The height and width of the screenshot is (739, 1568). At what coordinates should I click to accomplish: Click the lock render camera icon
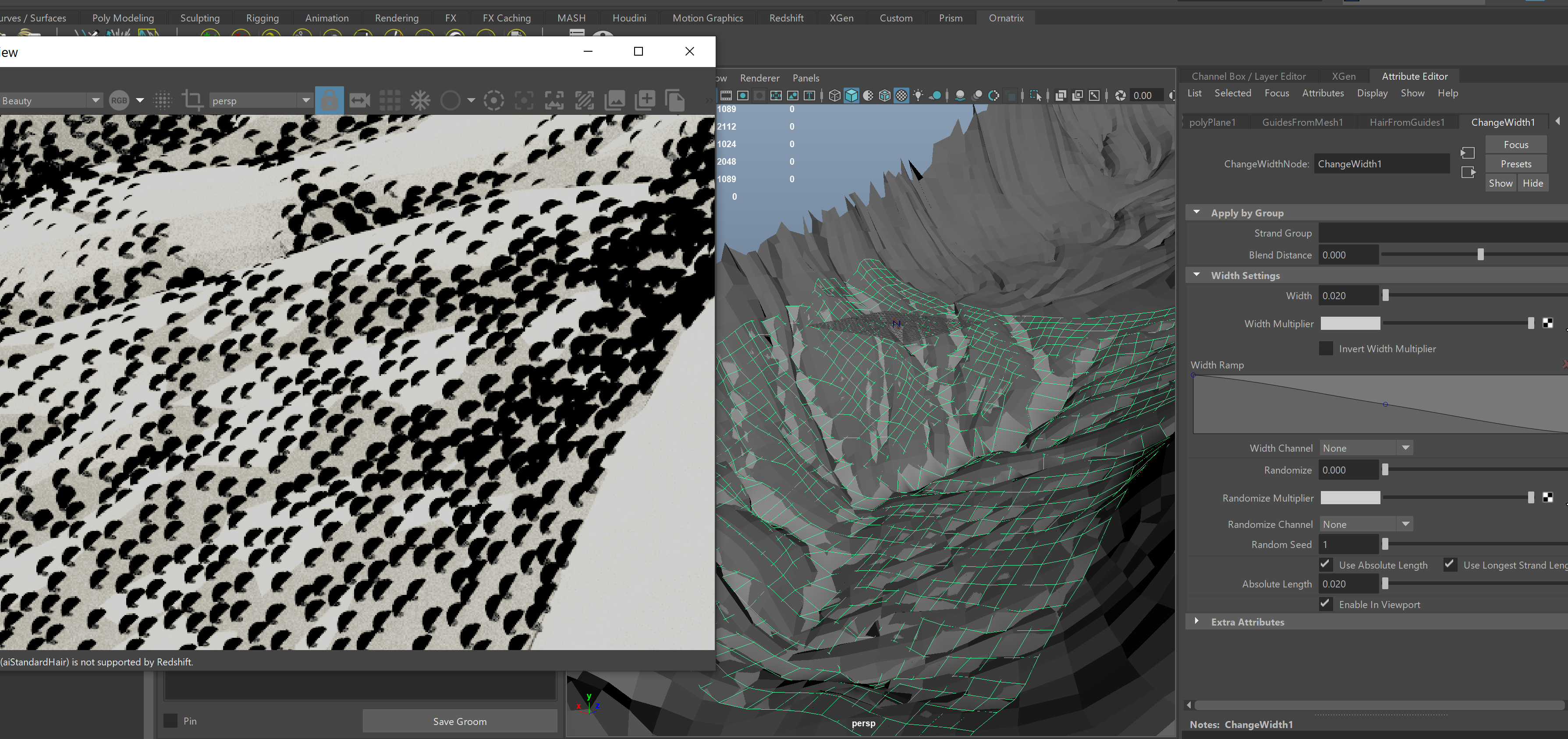329,100
